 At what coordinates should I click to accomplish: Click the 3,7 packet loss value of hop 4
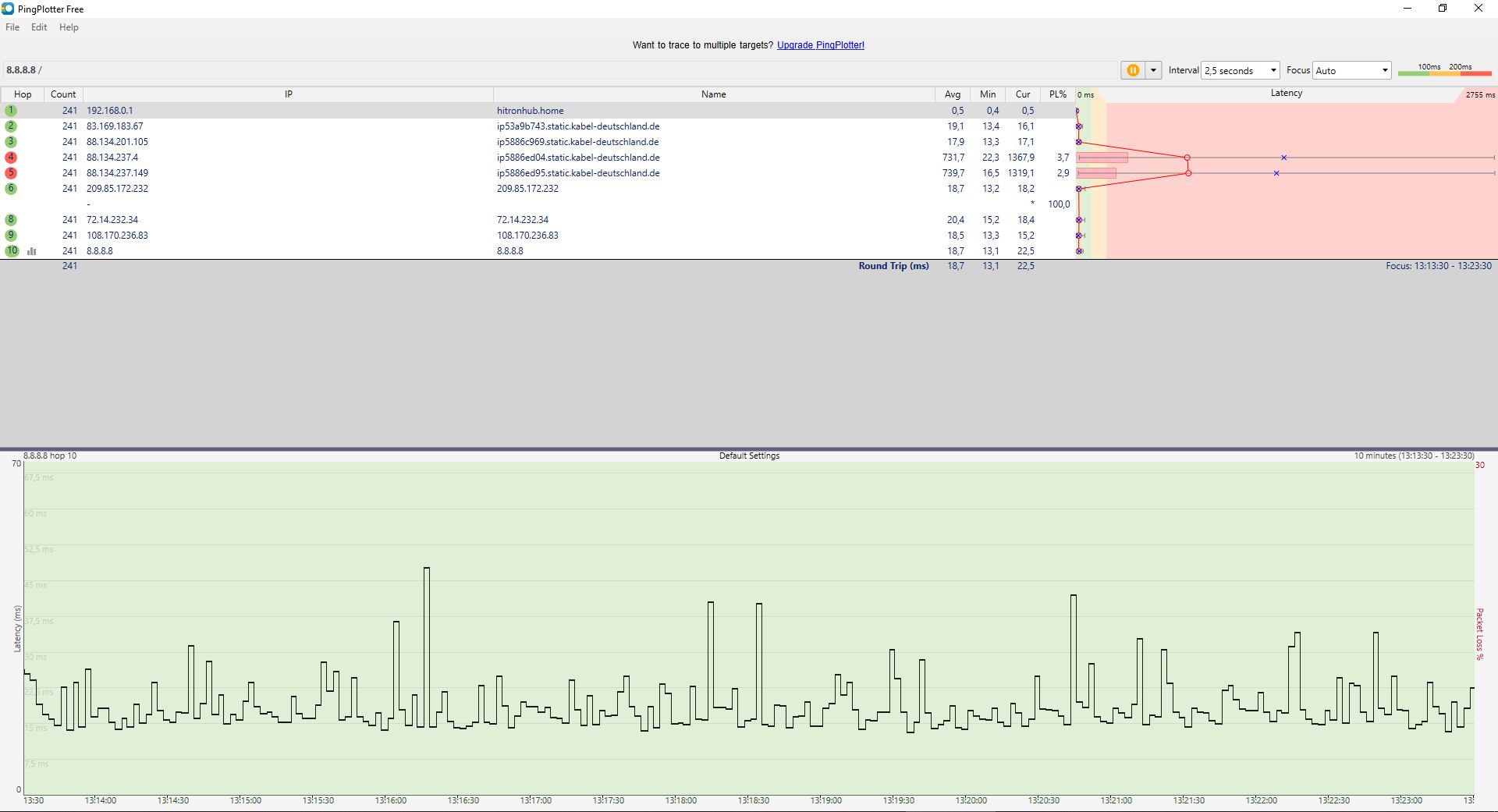click(x=1063, y=158)
